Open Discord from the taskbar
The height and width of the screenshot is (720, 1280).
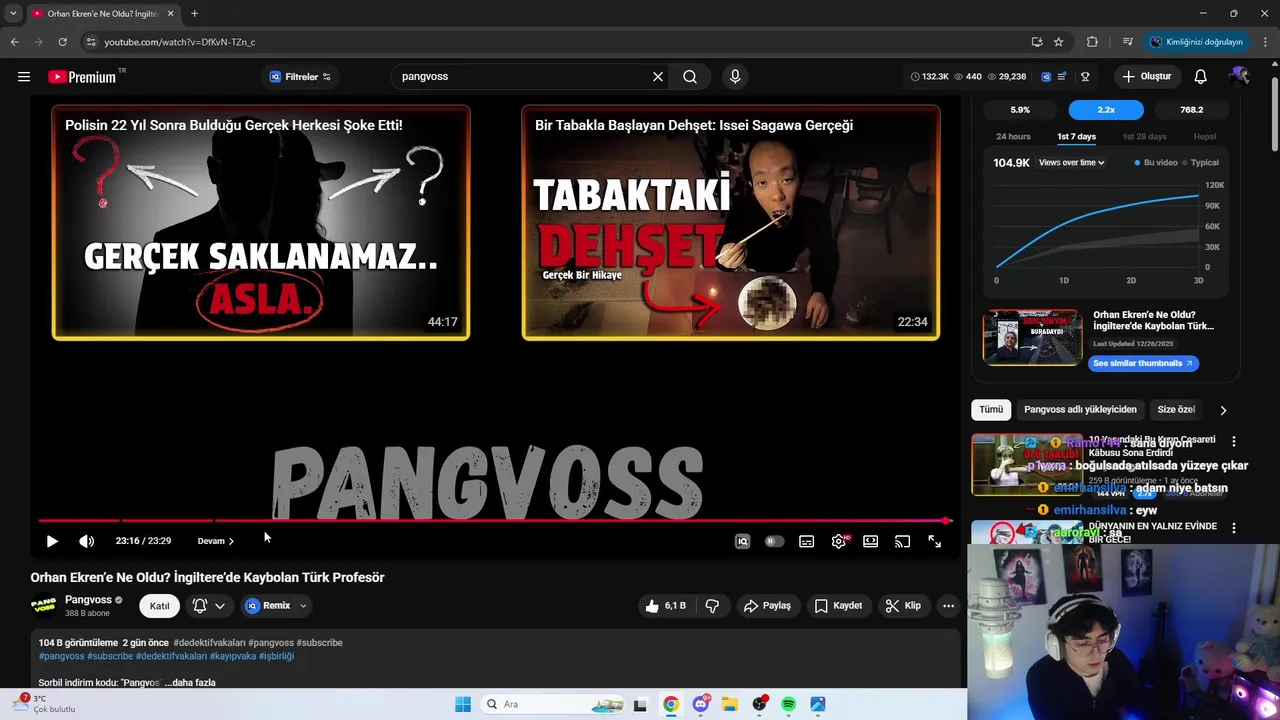701,704
